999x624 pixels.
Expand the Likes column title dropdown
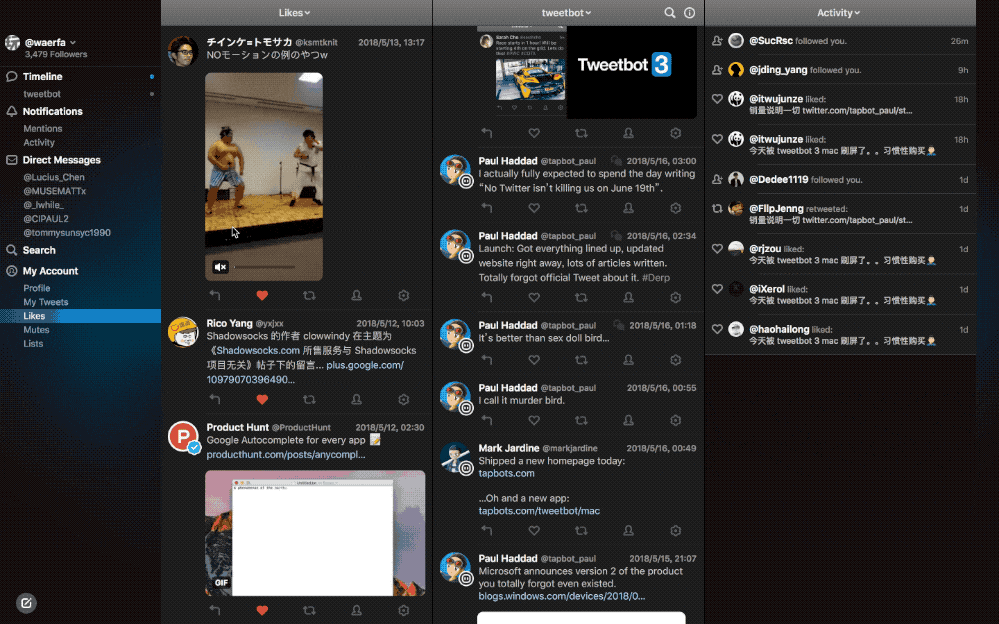click(296, 13)
